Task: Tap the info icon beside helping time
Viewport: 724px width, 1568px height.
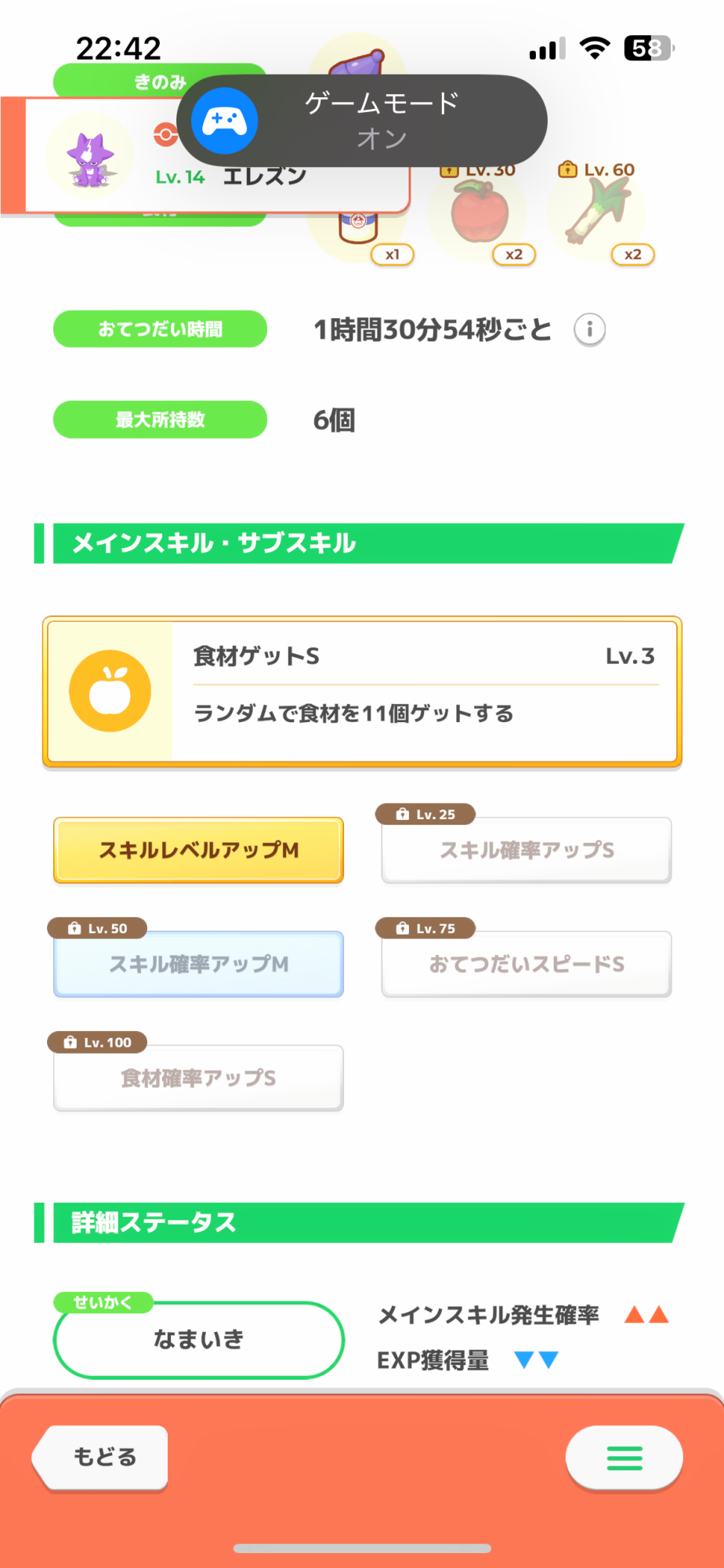Action: tap(589, 330)
